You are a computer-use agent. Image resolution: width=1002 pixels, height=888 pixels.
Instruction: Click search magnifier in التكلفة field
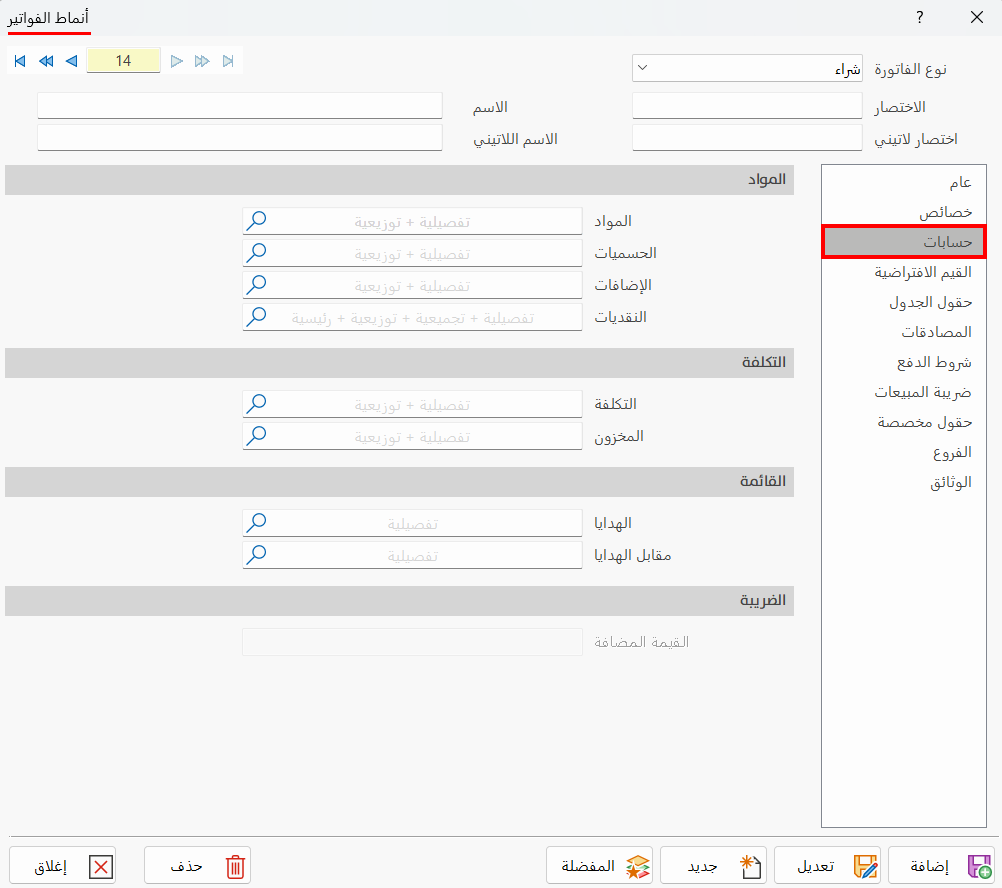click(256, 404)
